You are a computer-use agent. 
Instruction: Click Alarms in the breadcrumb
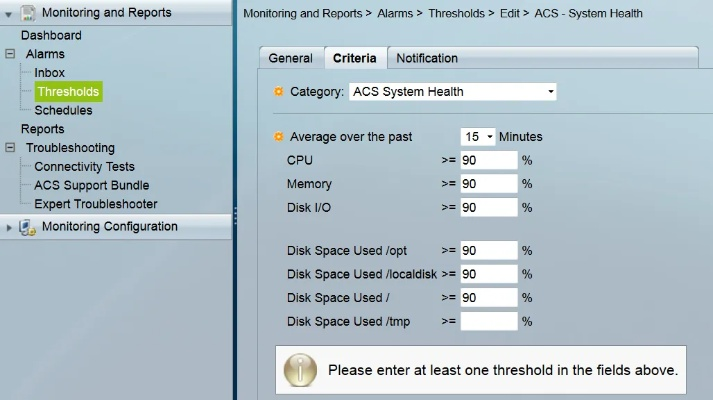[x=395, y=14]
